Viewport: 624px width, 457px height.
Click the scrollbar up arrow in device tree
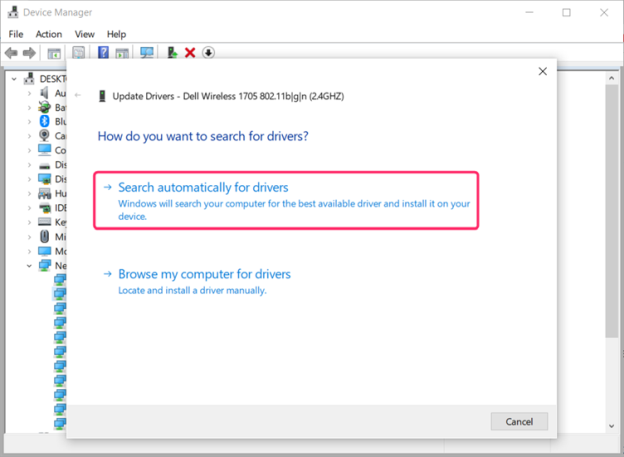tap(612, 78)
